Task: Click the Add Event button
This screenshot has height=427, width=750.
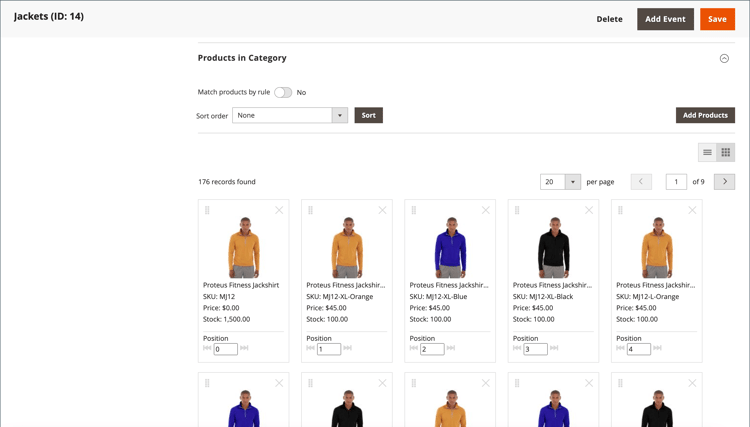Action: [665, 19]
